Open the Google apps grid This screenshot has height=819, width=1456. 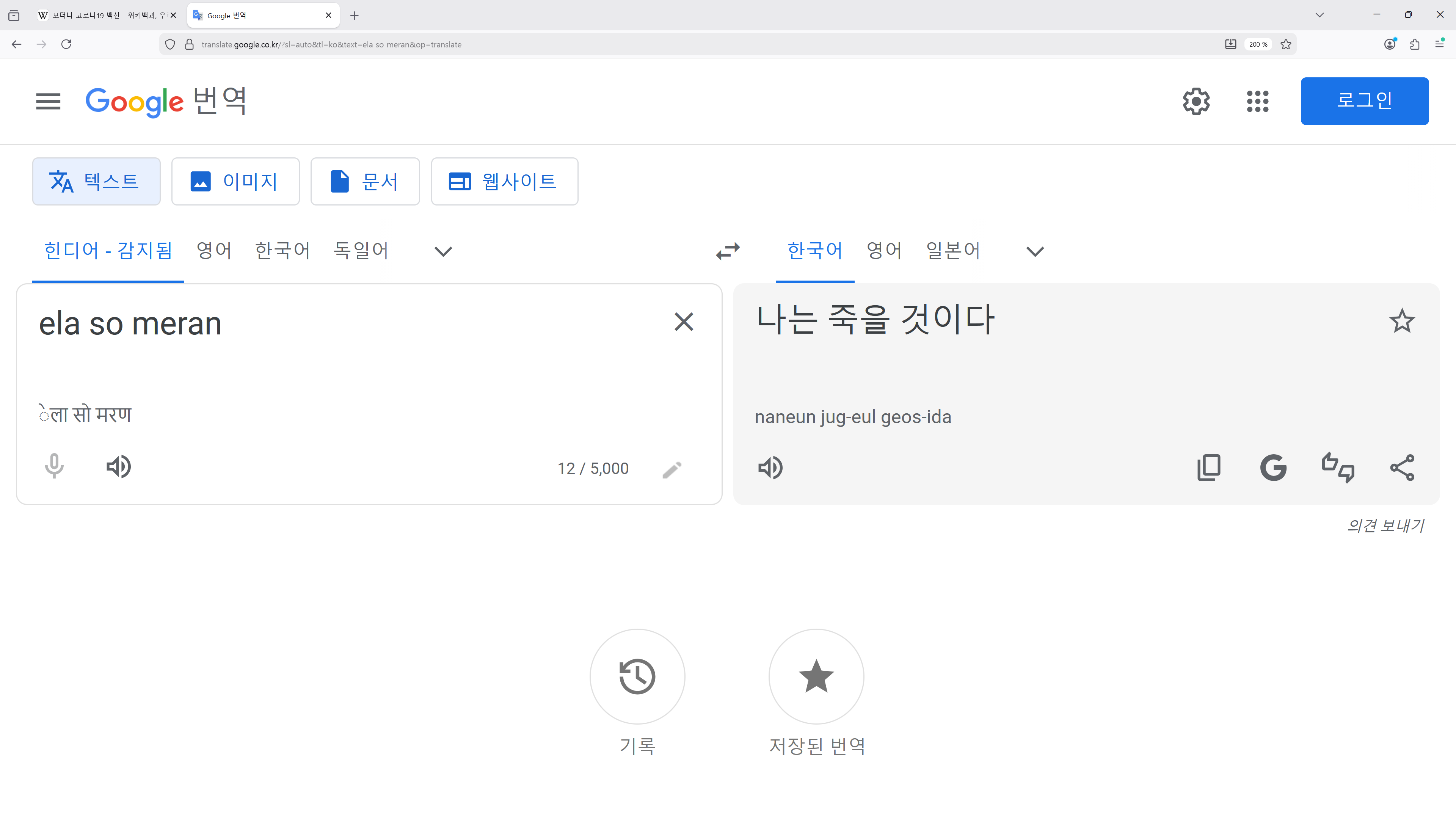(x=1257, y=101)
